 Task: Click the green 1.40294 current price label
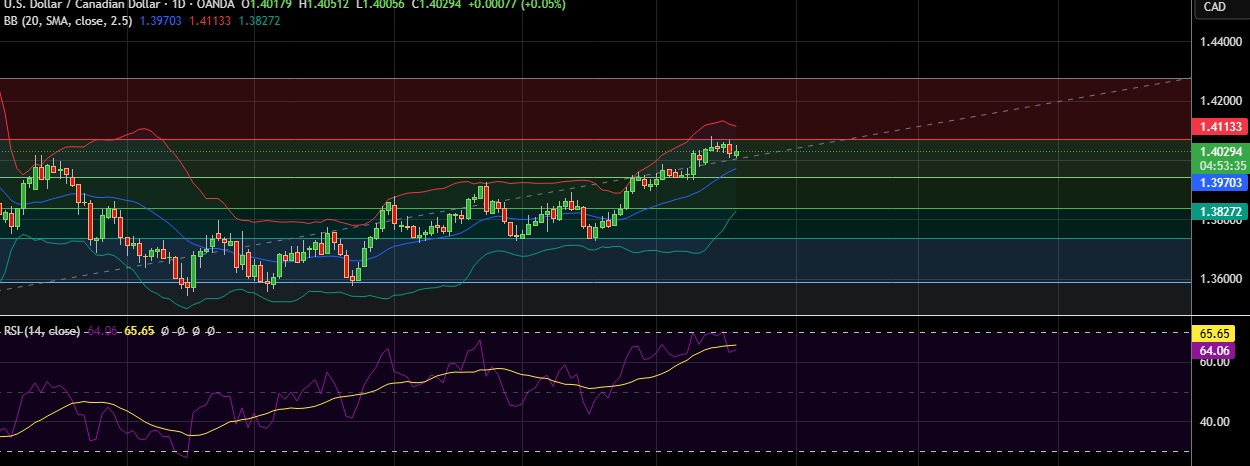1219,152
